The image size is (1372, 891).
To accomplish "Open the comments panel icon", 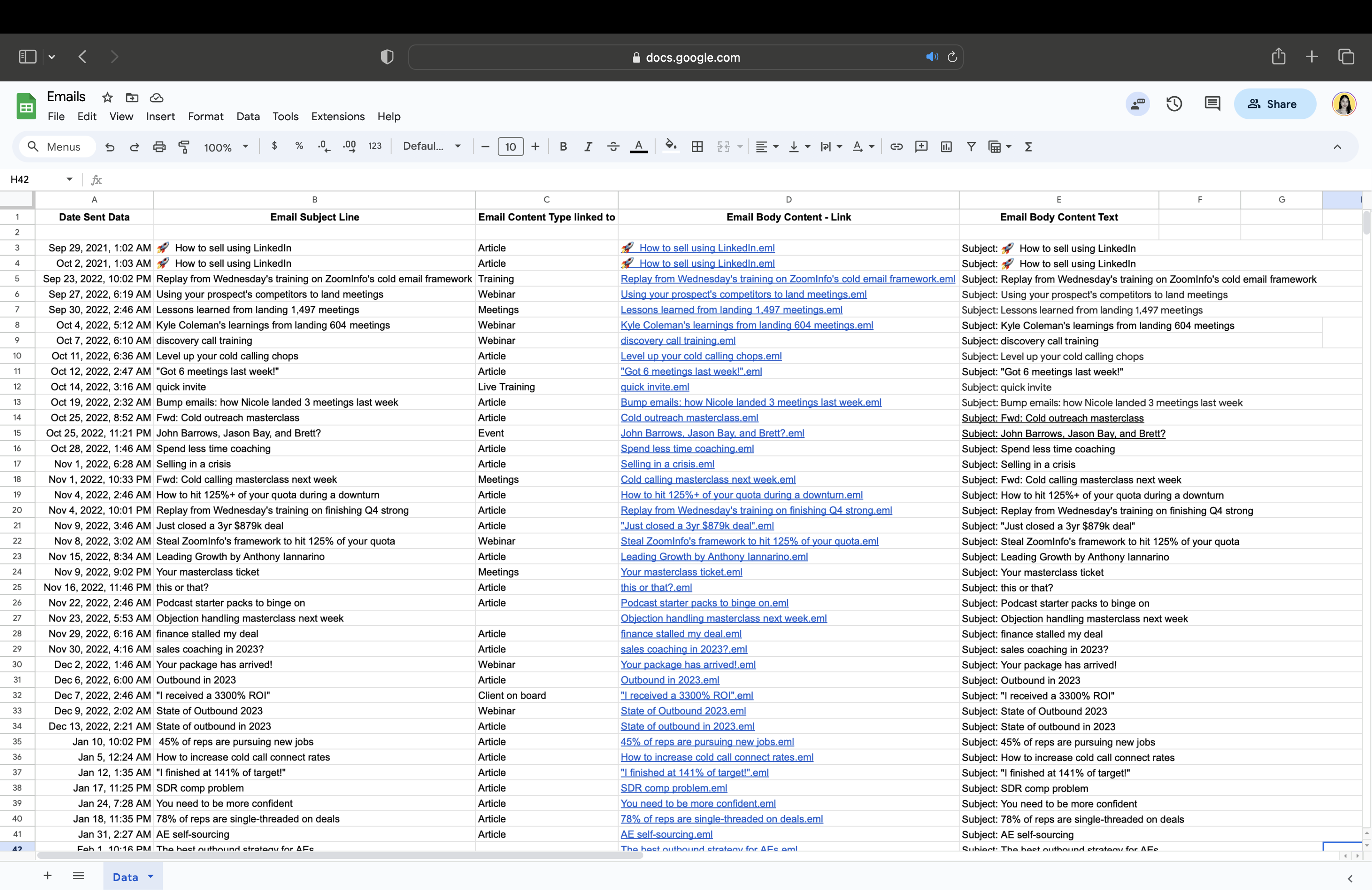I will pos(1212,104).
